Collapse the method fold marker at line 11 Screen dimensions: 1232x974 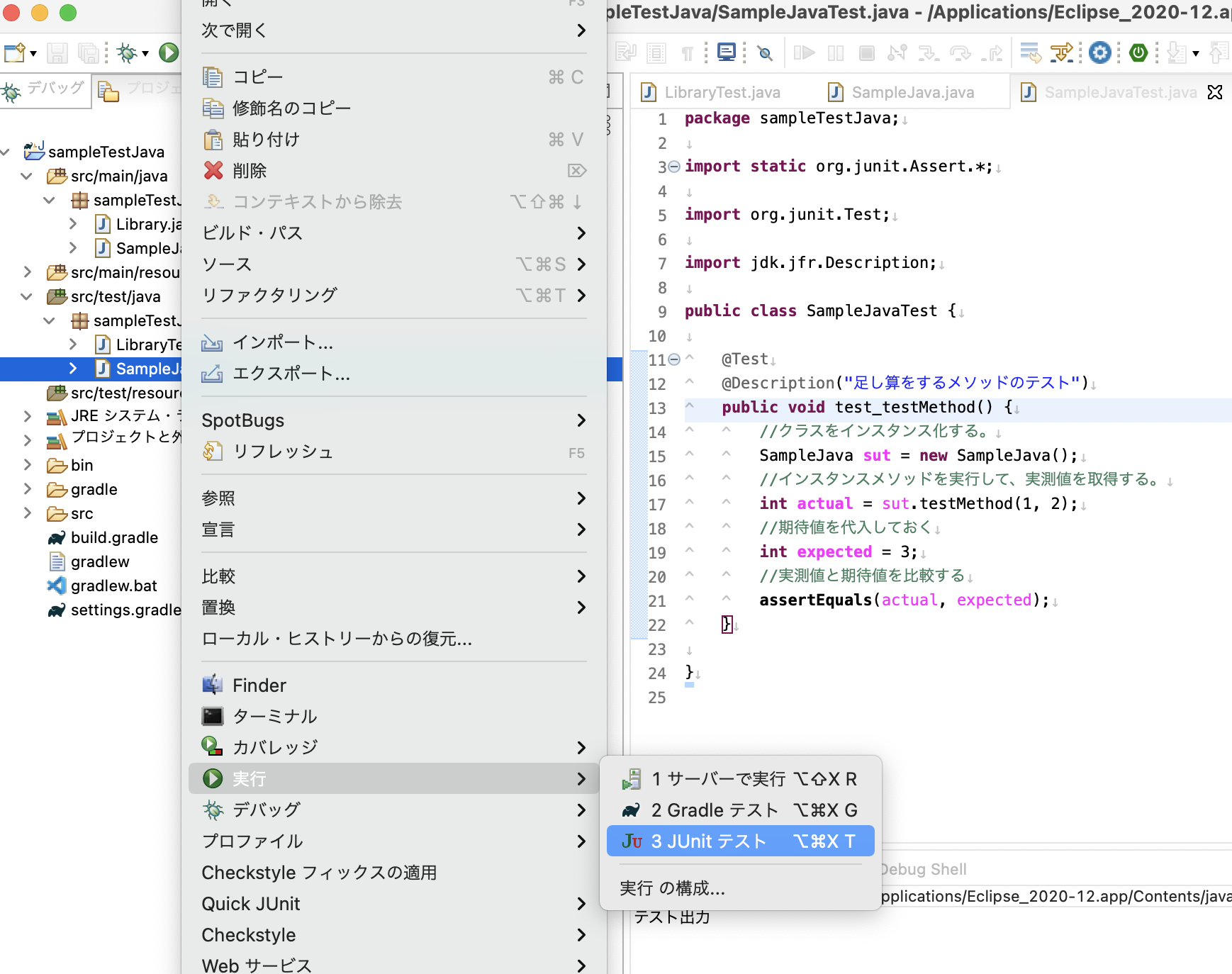(674, 359)
